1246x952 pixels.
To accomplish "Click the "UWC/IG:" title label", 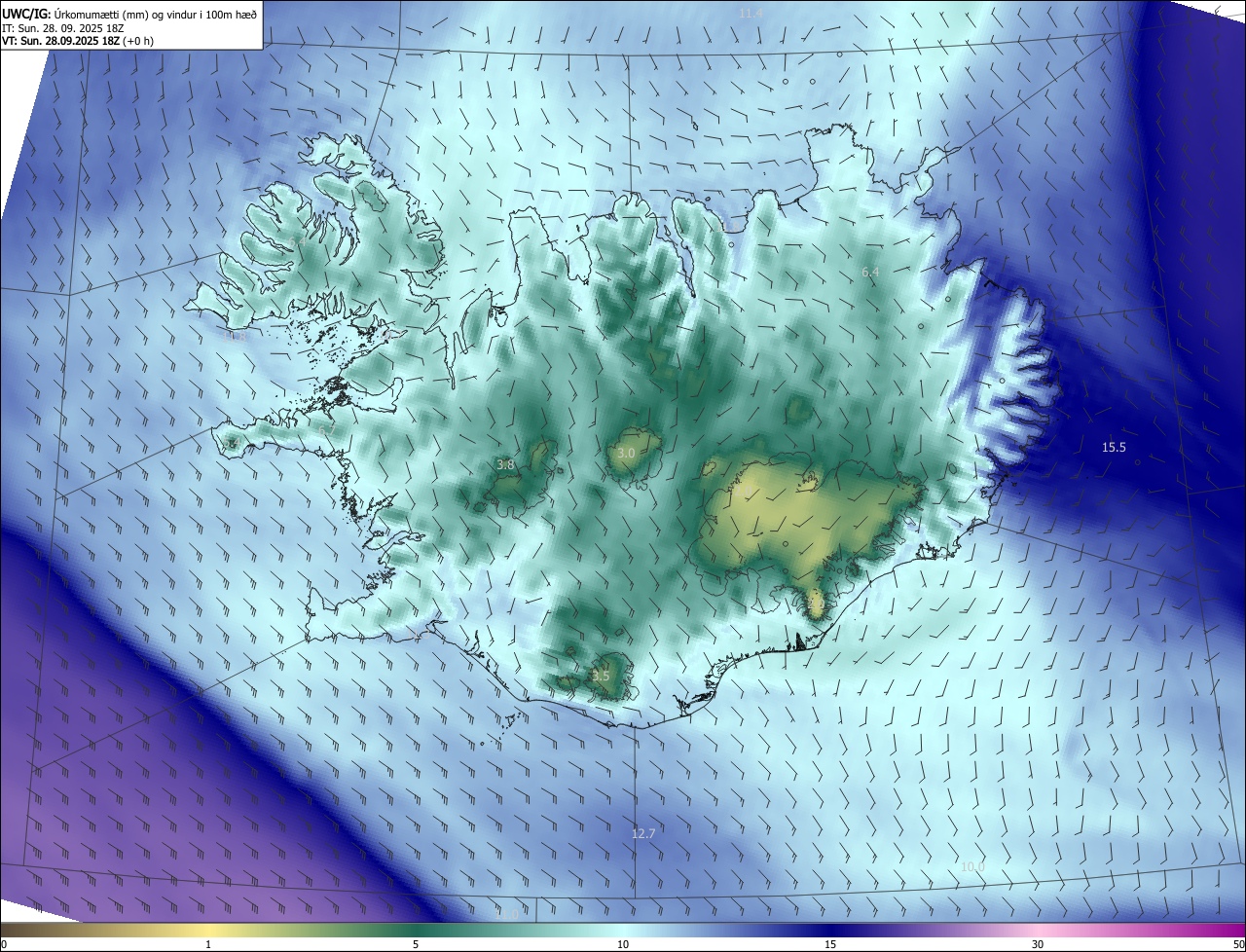I will click(x=26, y=13).
